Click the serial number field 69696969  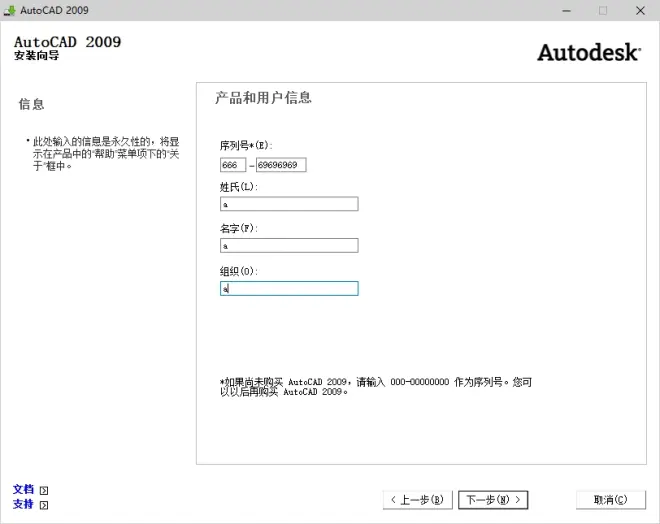(x=281, y=165)
